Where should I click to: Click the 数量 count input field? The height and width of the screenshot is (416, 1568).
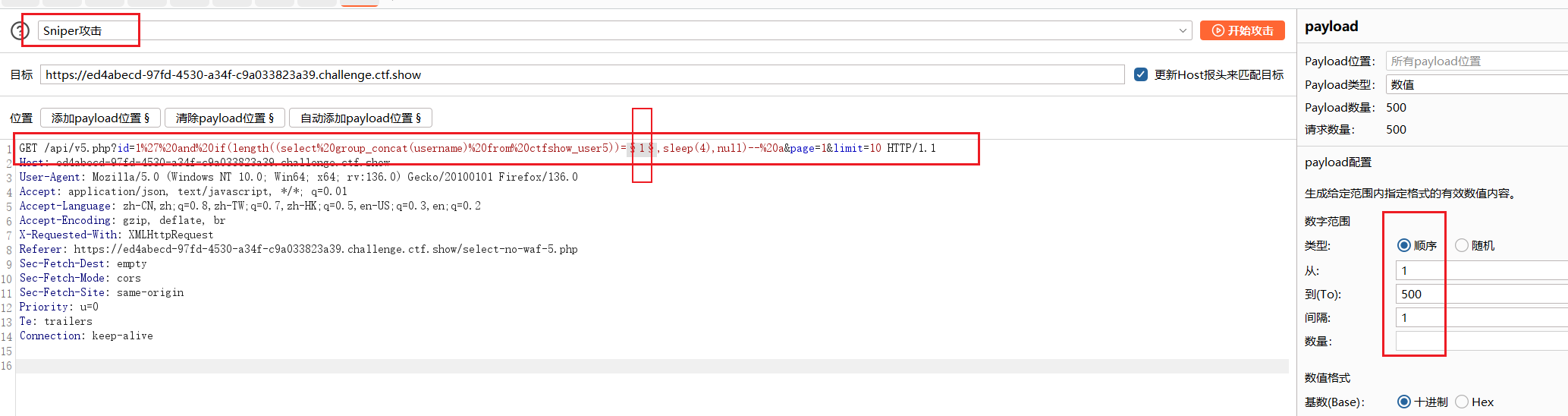[1482, 341]
